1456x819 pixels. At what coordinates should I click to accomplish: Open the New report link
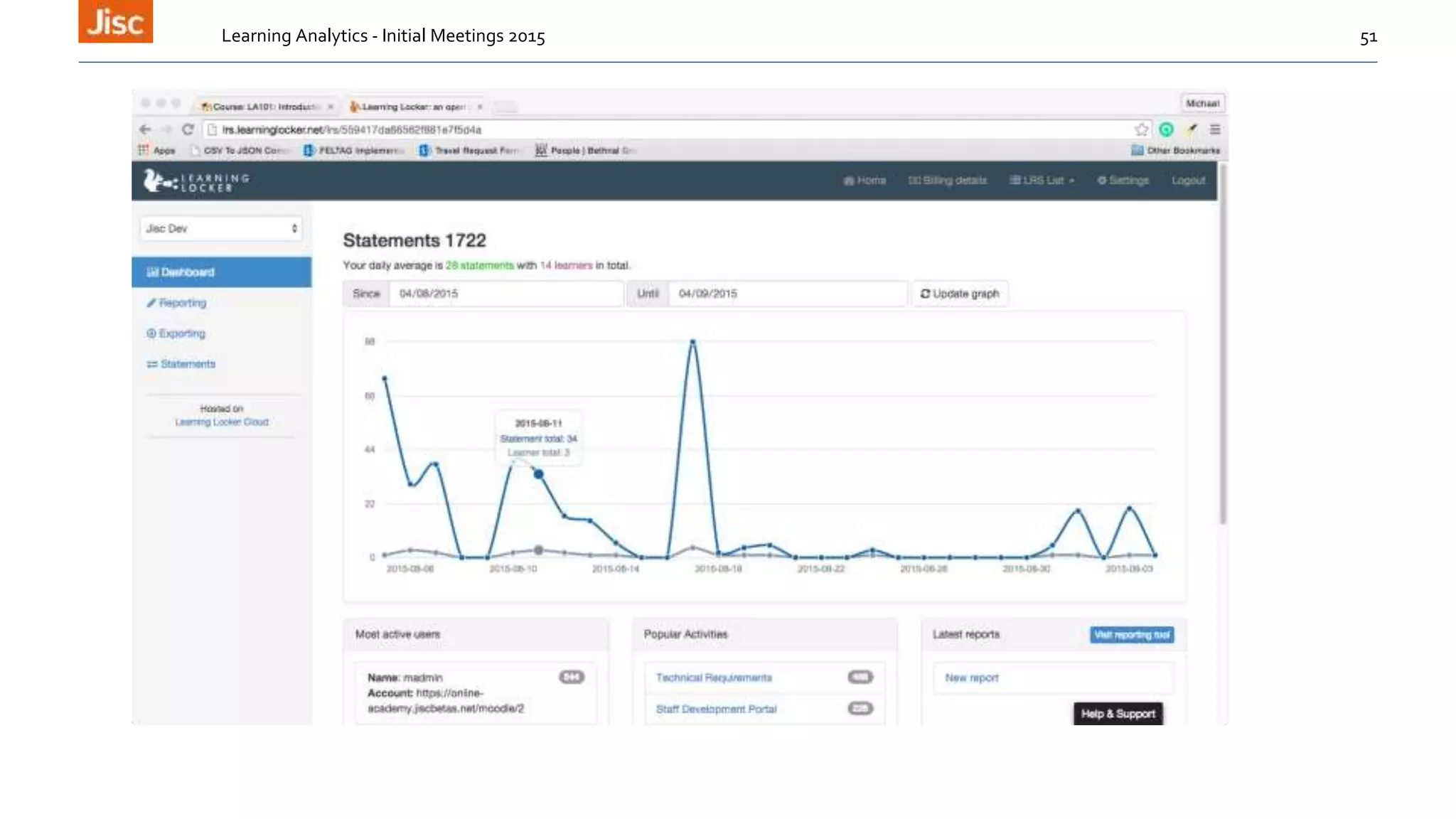(972, 678)
